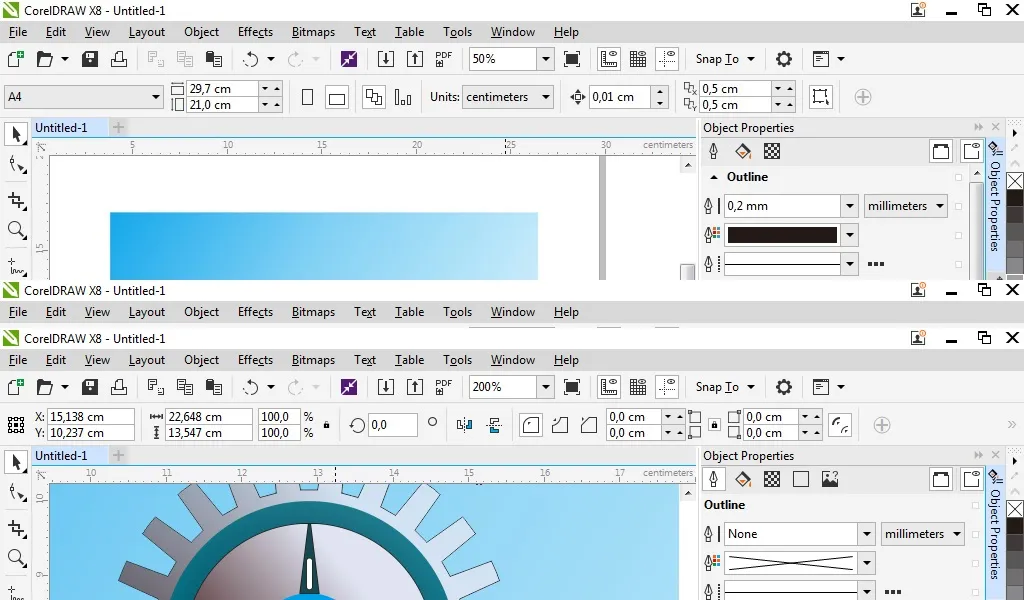The width and height of the screenshot is (1024, 600).
Task: Toggle Edit corners together lock in bottom window
Action: point(714,425)
